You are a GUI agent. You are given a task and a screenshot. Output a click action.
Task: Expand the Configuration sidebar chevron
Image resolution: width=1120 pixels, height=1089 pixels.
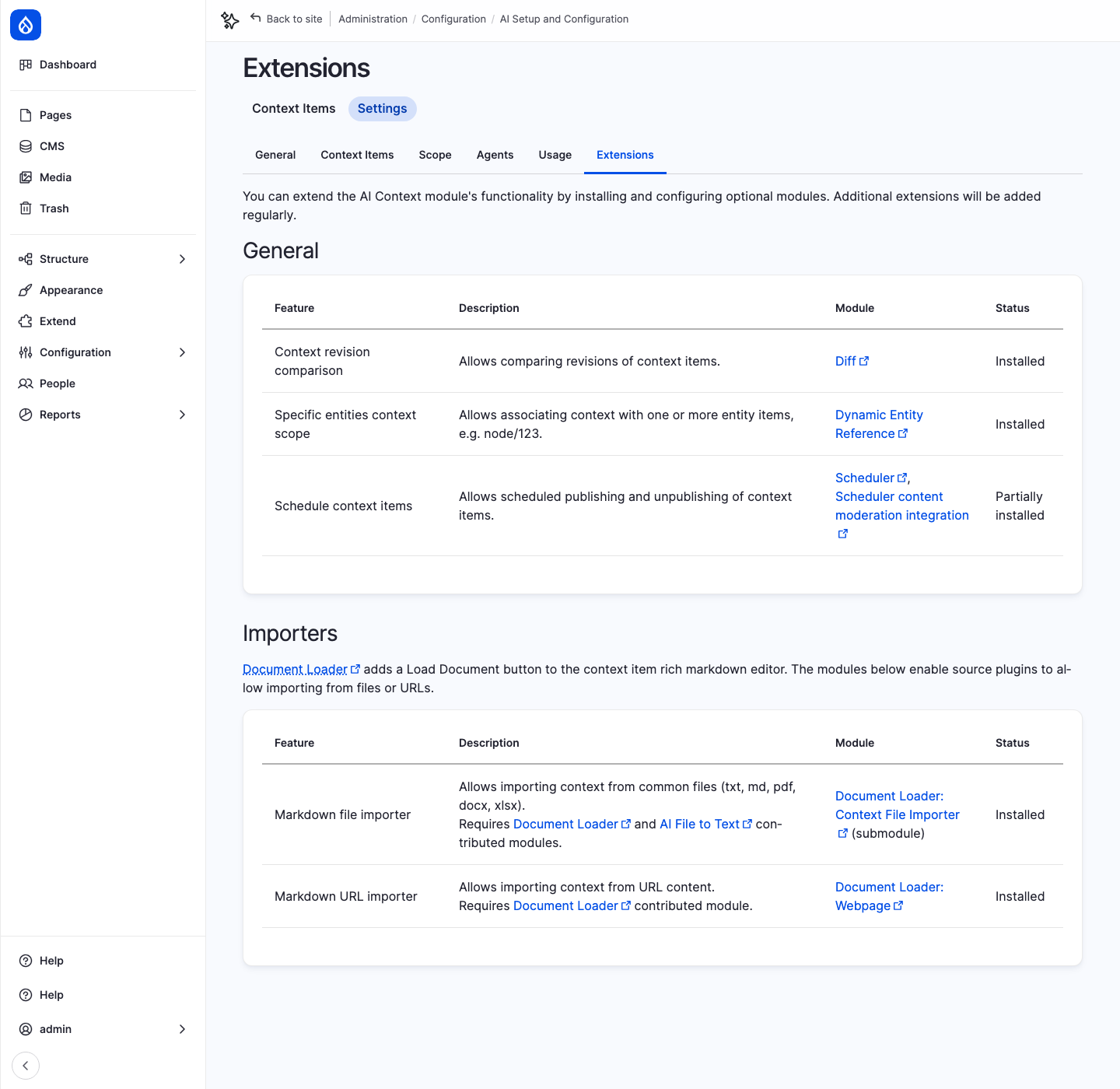point(182,352)
